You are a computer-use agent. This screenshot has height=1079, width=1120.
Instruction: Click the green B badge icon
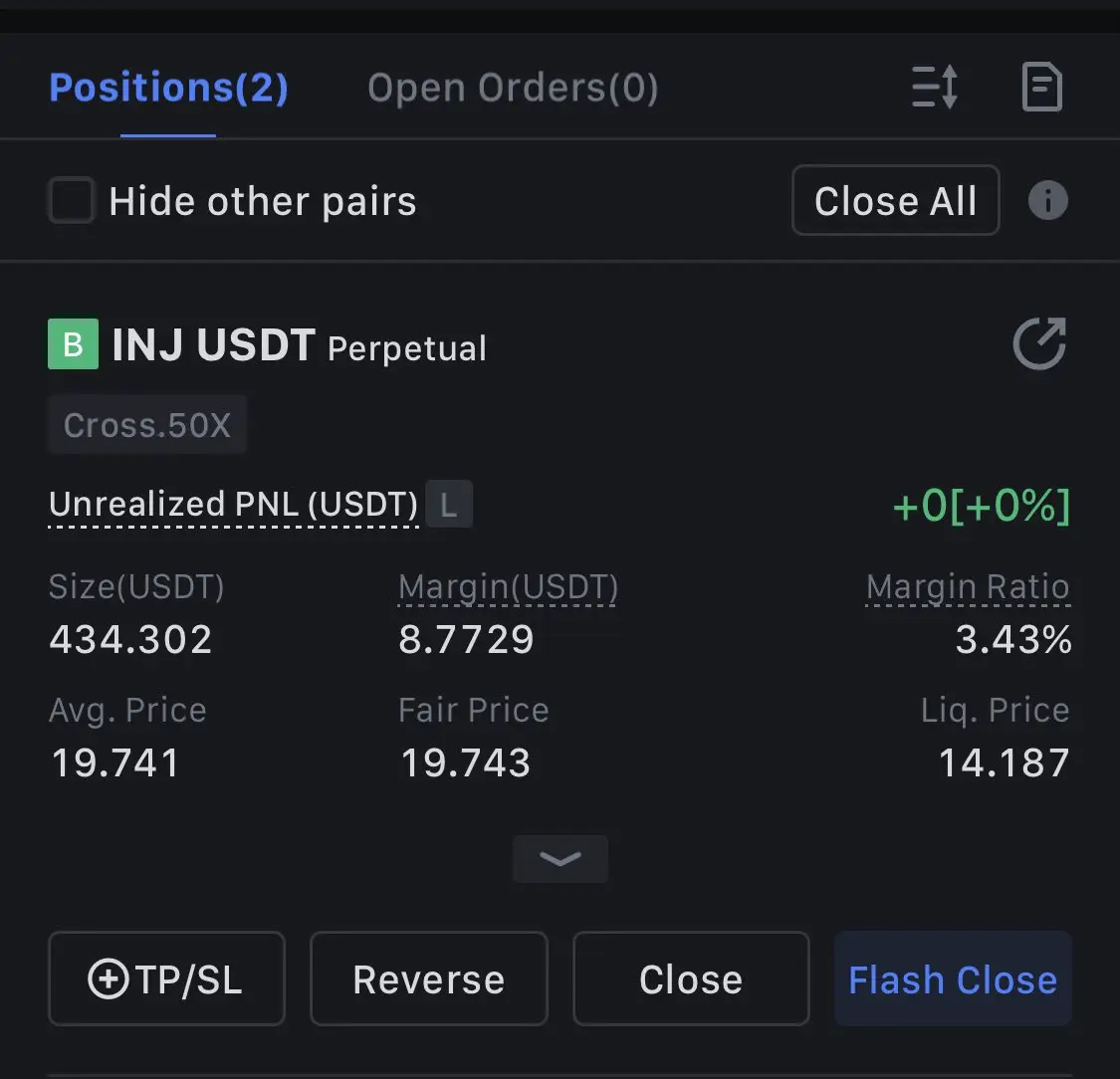[x=73, y=344]
